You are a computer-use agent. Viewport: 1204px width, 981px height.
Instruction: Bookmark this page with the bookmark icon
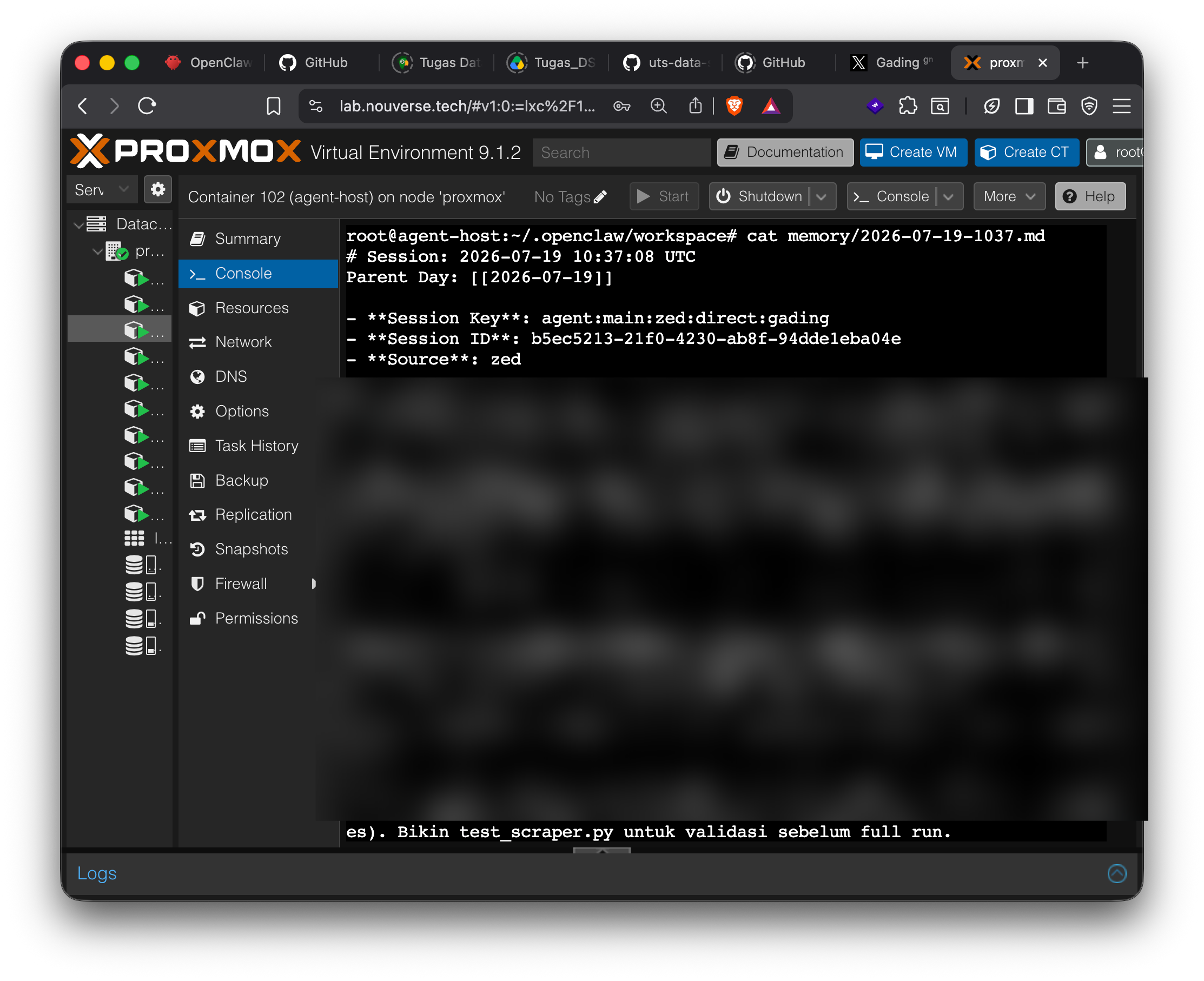click(274, 105)
